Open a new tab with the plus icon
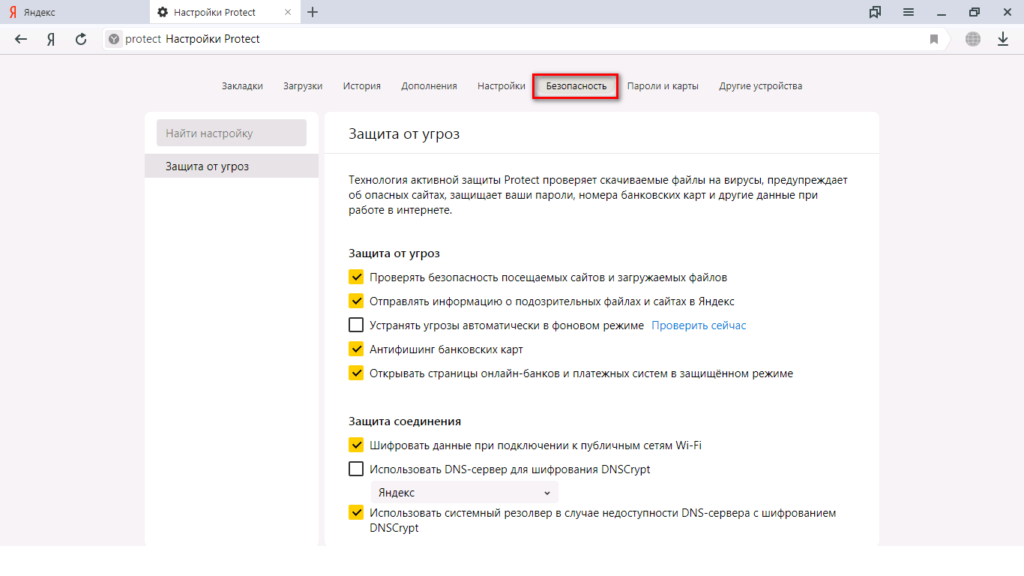Image resolution: width=1024 pixels, height=576 pixels. tap(313, 12)
